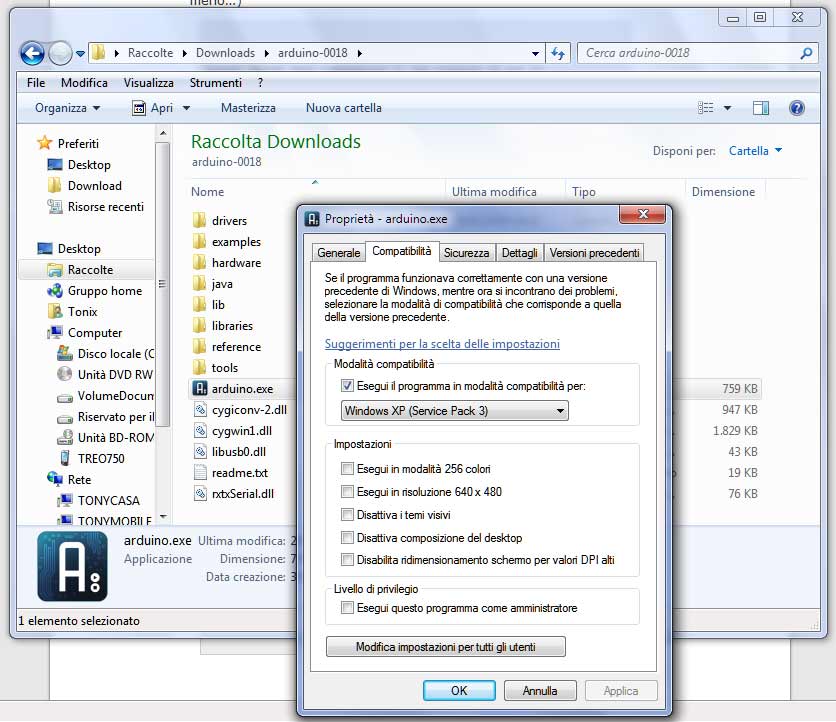Viewport: 836px width, 722px height.
Task: Select the rxtxSerial.dll file
Action: pos(233,493)
